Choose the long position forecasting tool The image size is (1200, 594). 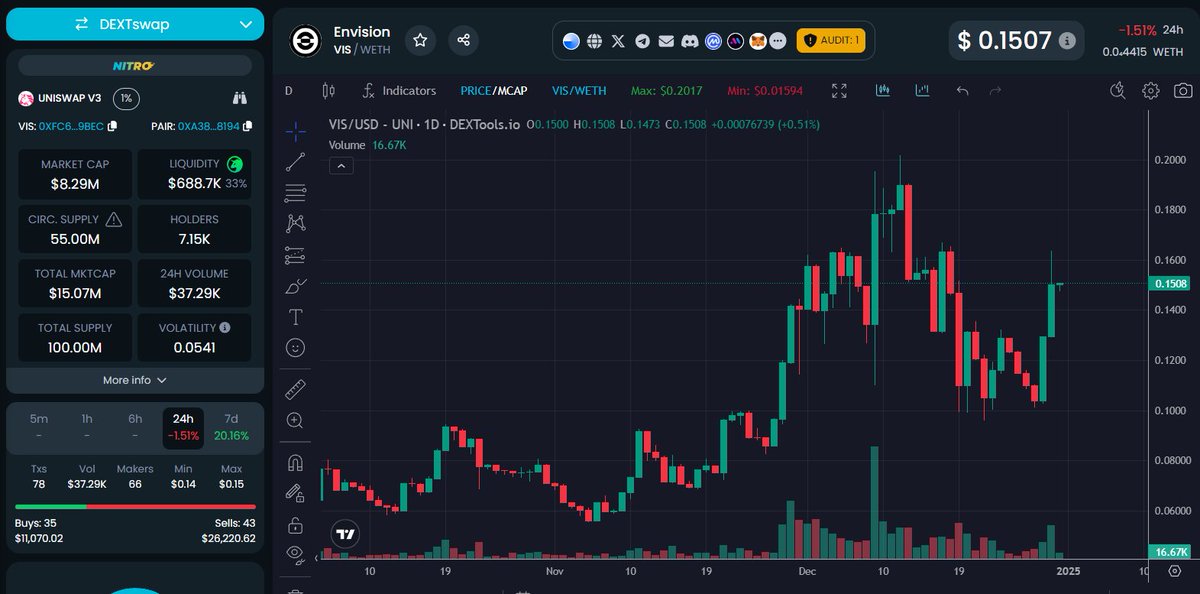pos(295,255)
